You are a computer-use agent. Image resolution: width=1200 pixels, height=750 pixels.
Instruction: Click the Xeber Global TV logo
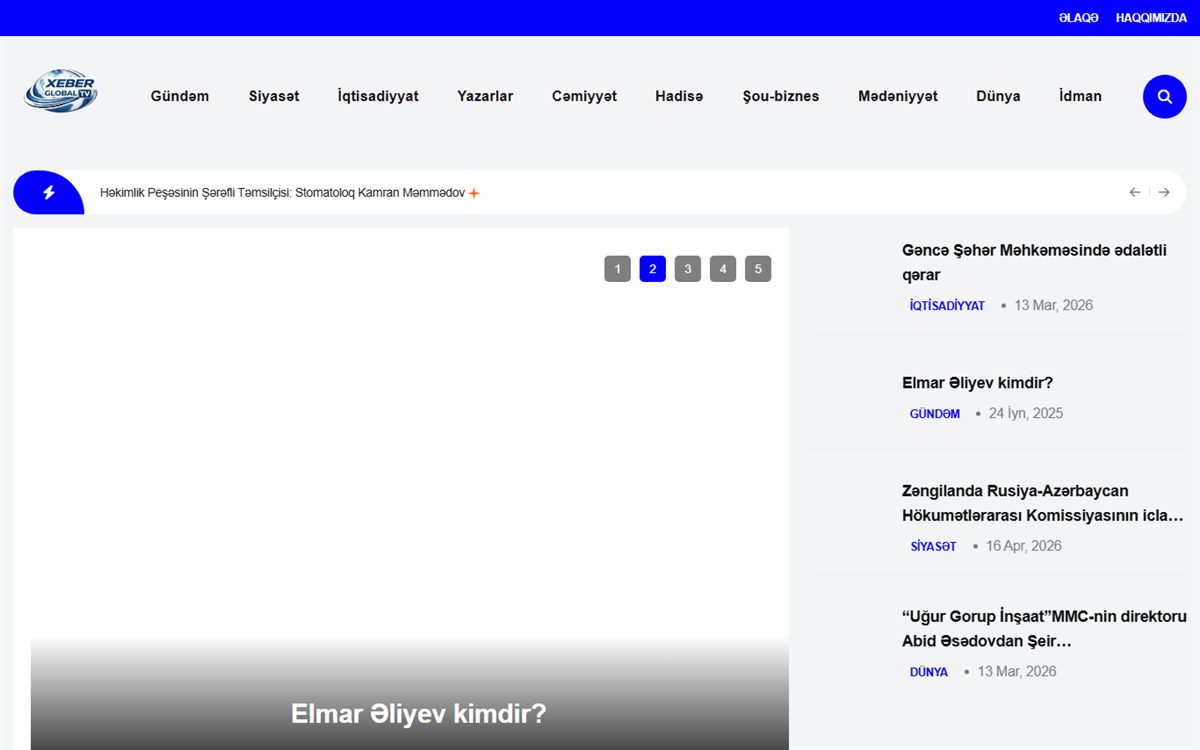[x=60, y=91]
